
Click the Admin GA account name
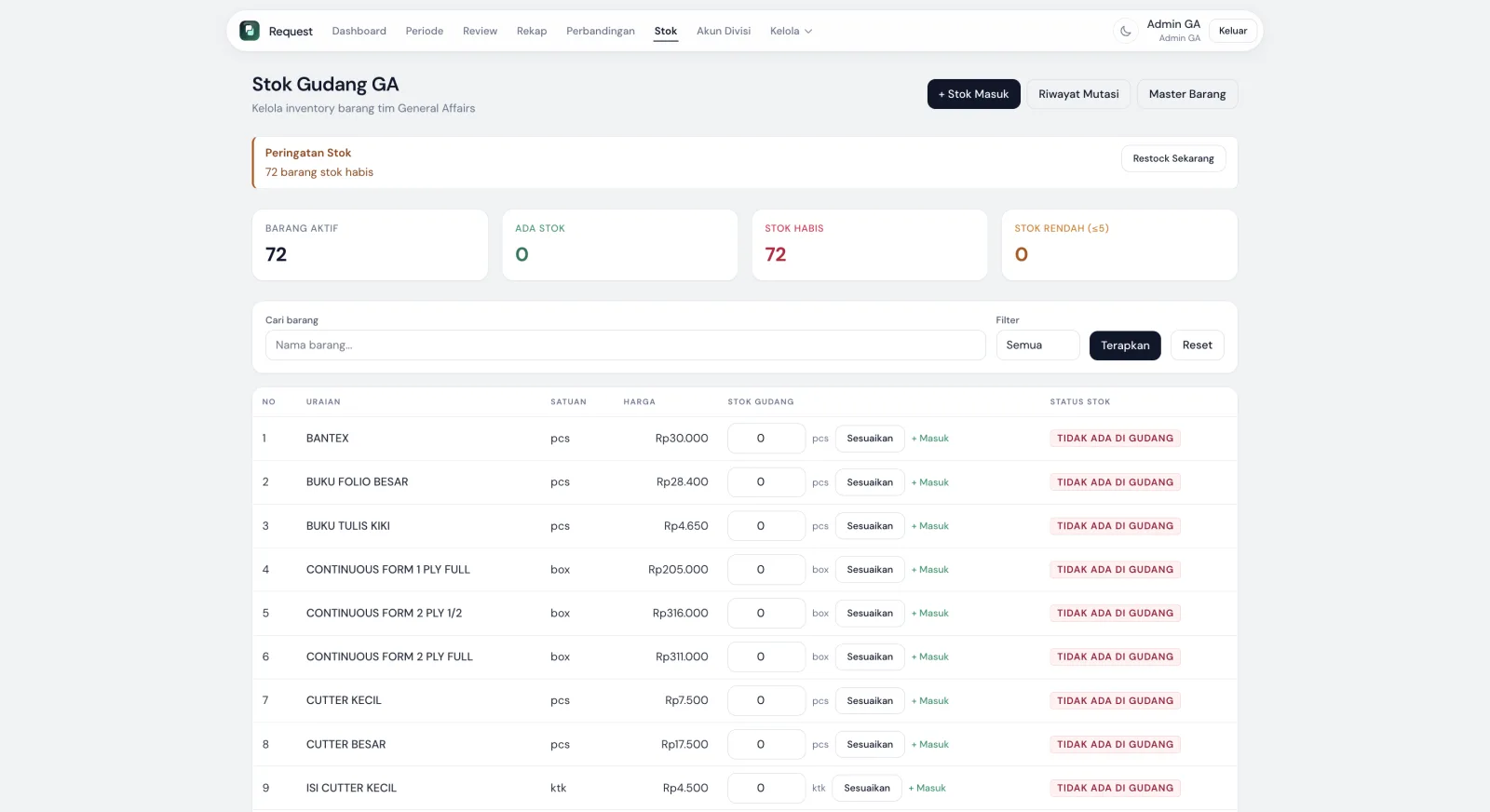click(1173, 24)
